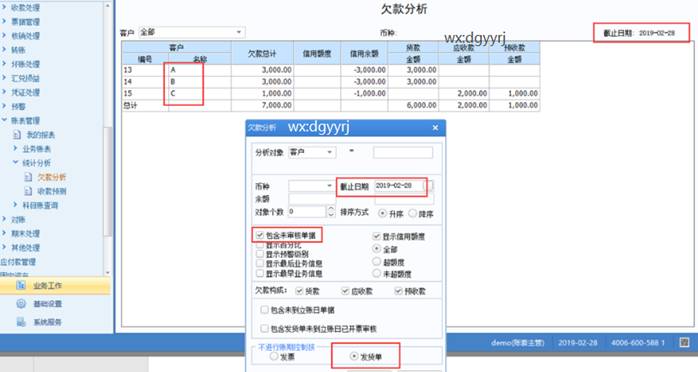Click the first 余额 input field
The height and width of the screenshot is (372, 698).
[312, 199]
